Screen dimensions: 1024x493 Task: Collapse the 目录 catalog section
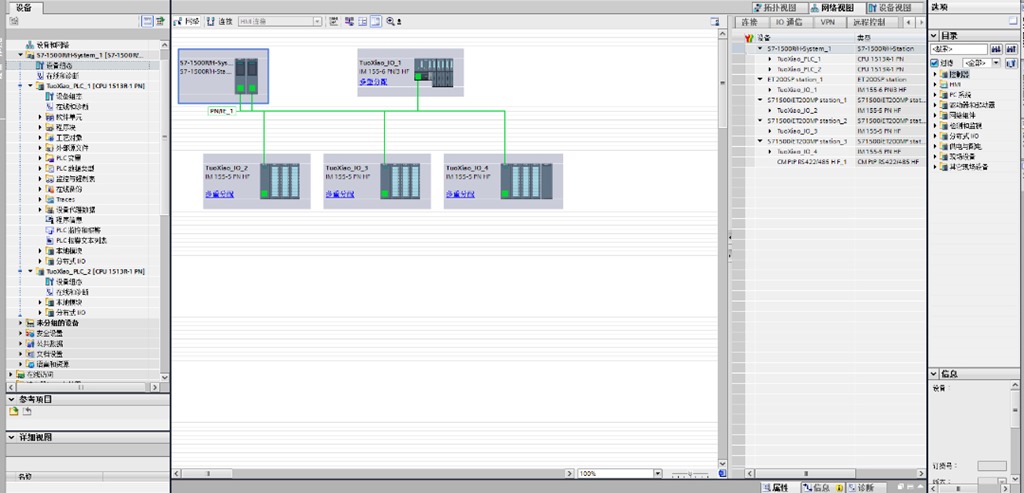coord(934,36)
